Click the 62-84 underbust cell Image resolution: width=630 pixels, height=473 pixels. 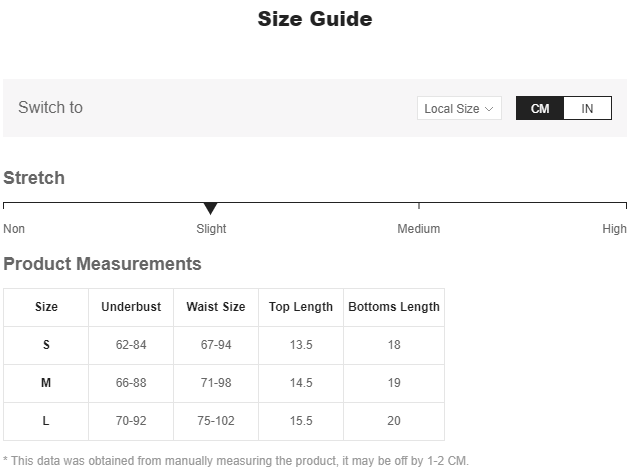(x=131, y=345)
